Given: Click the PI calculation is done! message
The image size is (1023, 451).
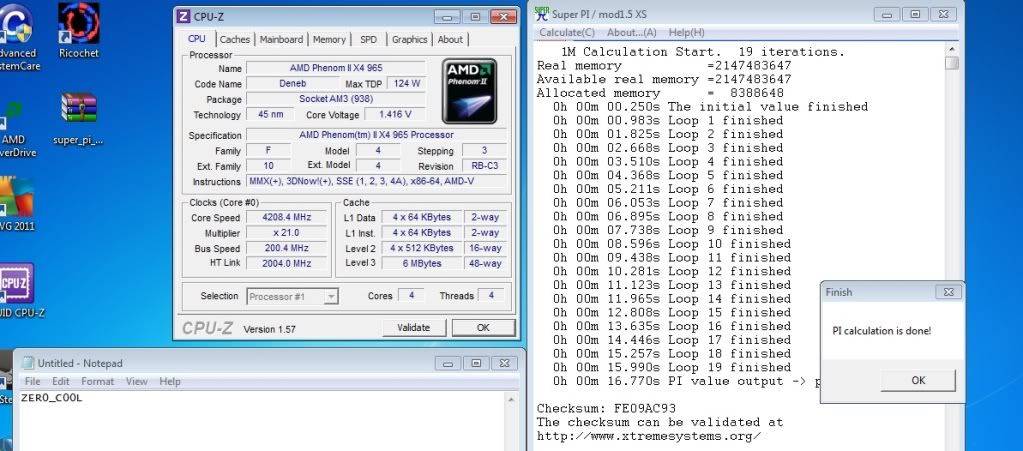Looking at the screenshot, I should click(881, 331).
